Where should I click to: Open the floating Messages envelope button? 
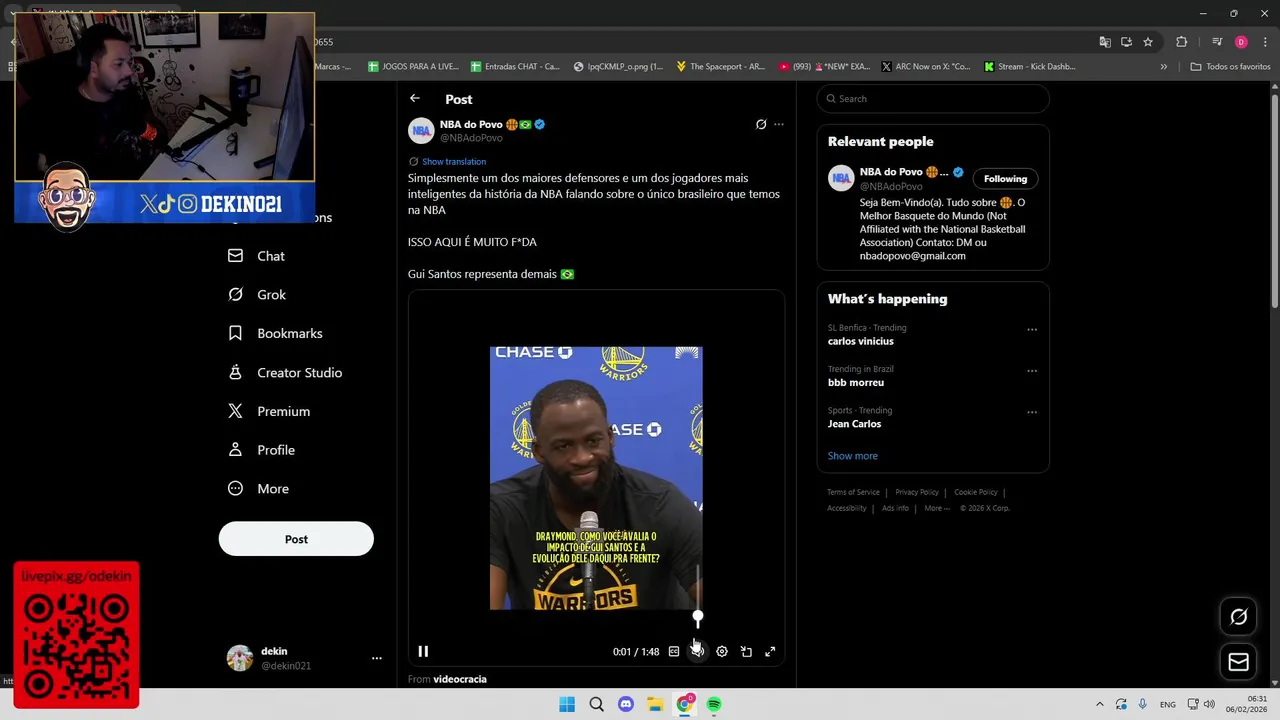1239,662
